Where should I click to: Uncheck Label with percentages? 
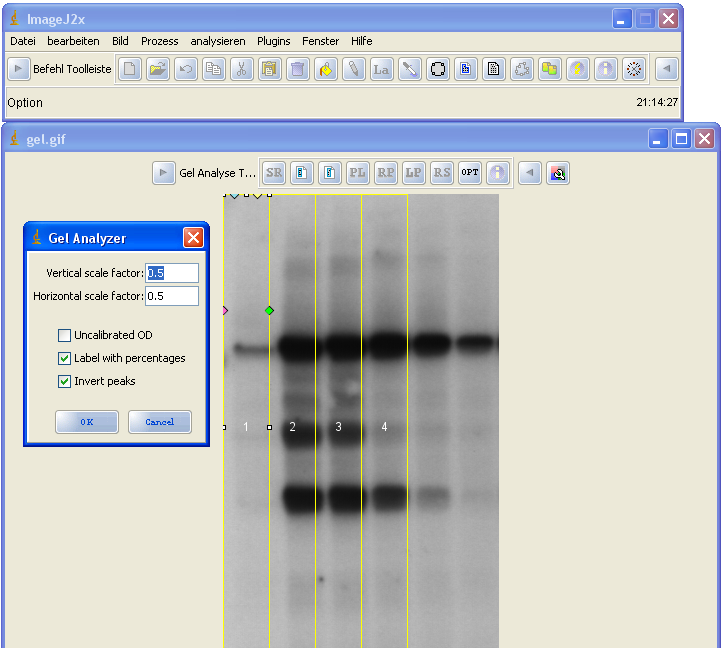point(64,358)
